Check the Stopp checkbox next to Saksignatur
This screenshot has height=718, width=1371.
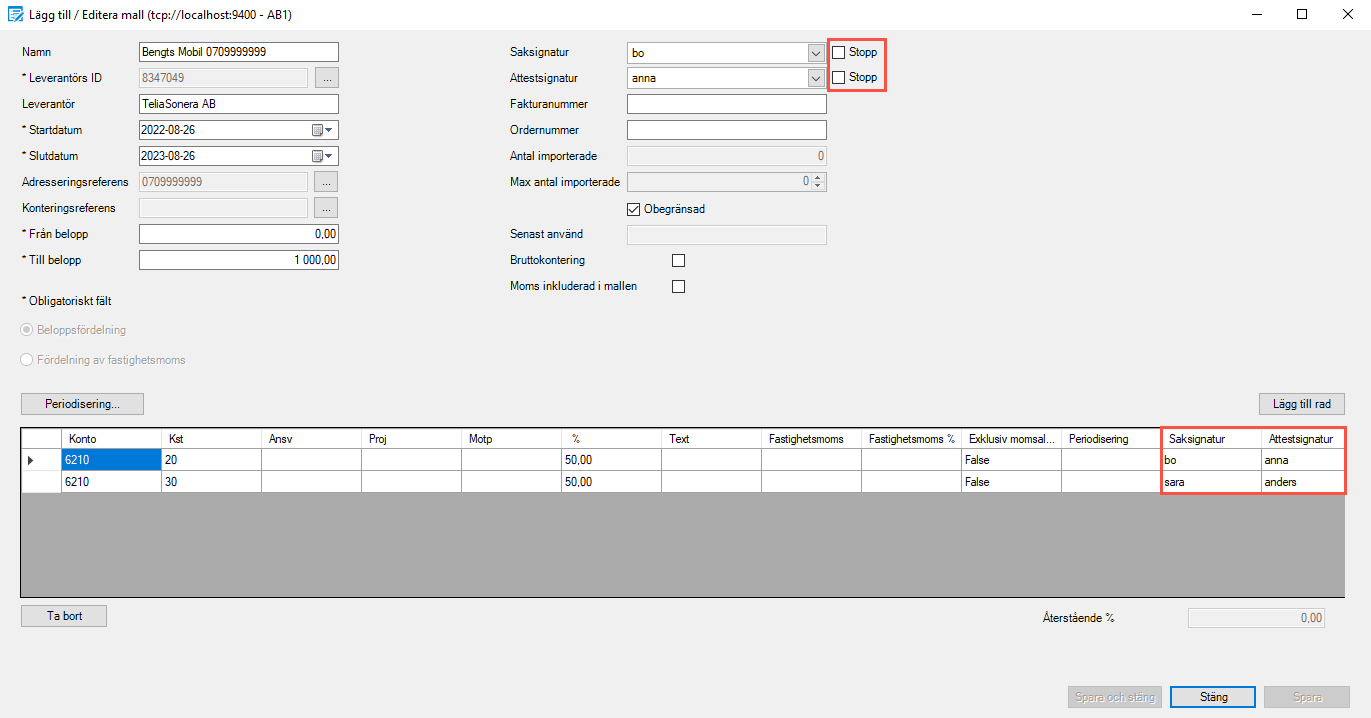[x=838, y=52]
